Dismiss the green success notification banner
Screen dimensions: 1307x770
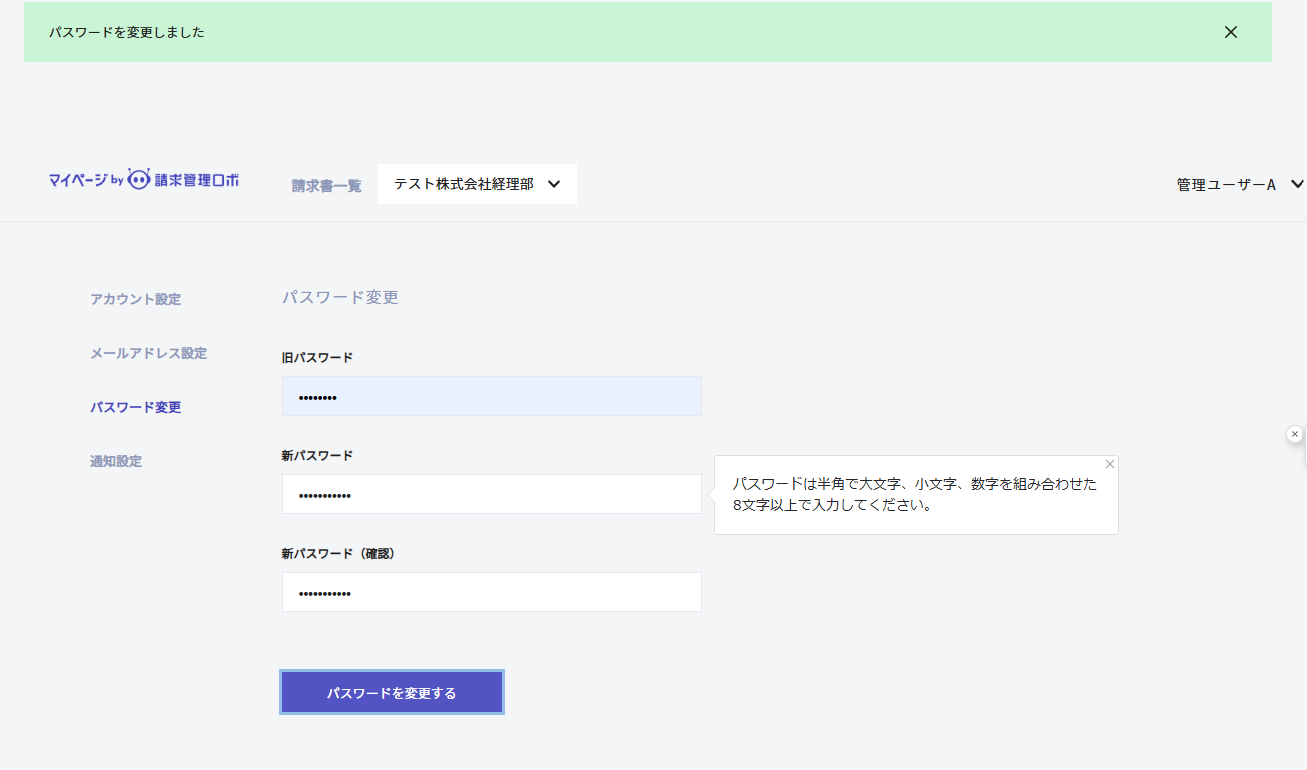(x=1230, y=32)
